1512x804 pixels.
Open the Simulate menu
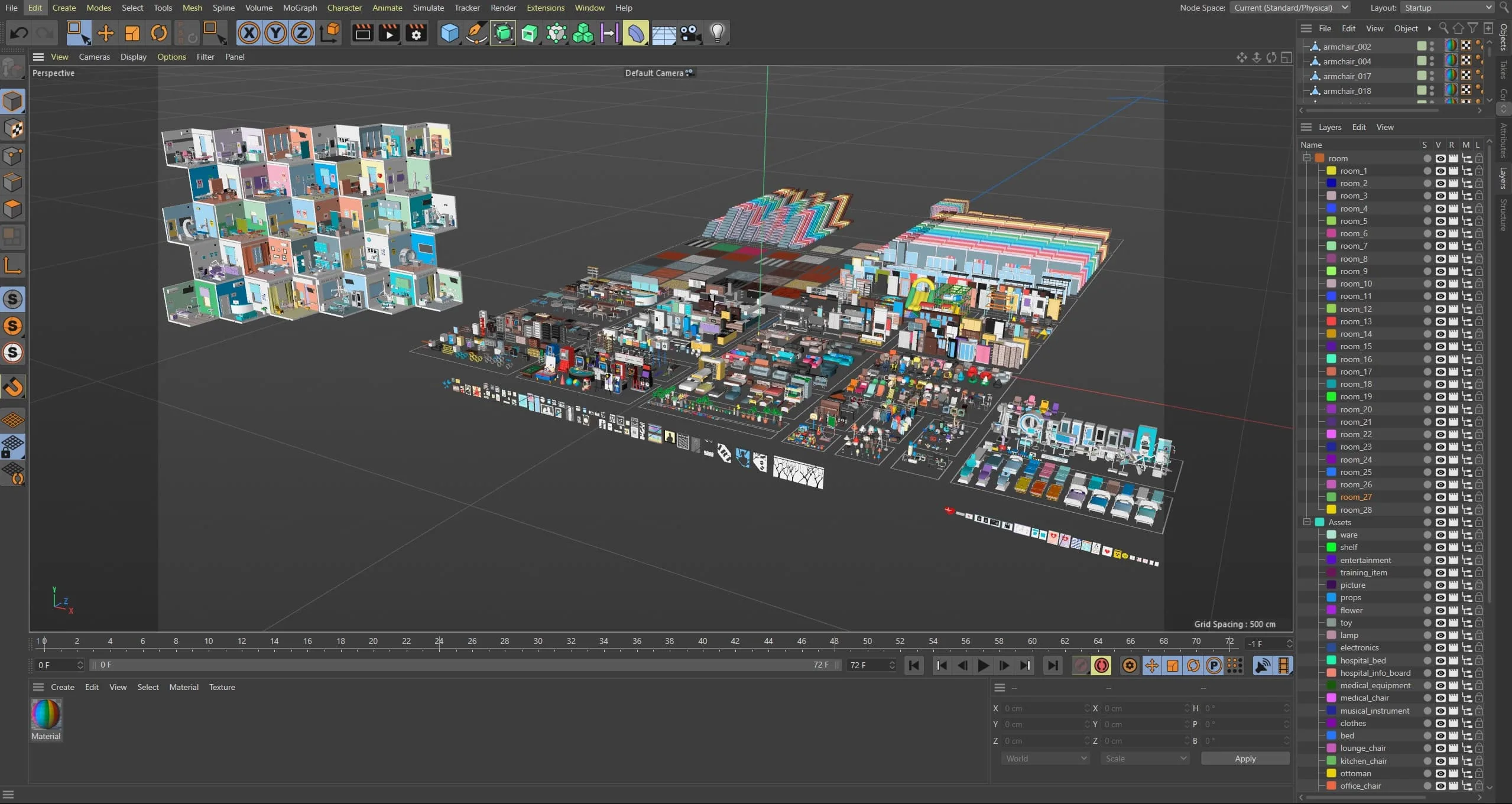pos(428,8)
